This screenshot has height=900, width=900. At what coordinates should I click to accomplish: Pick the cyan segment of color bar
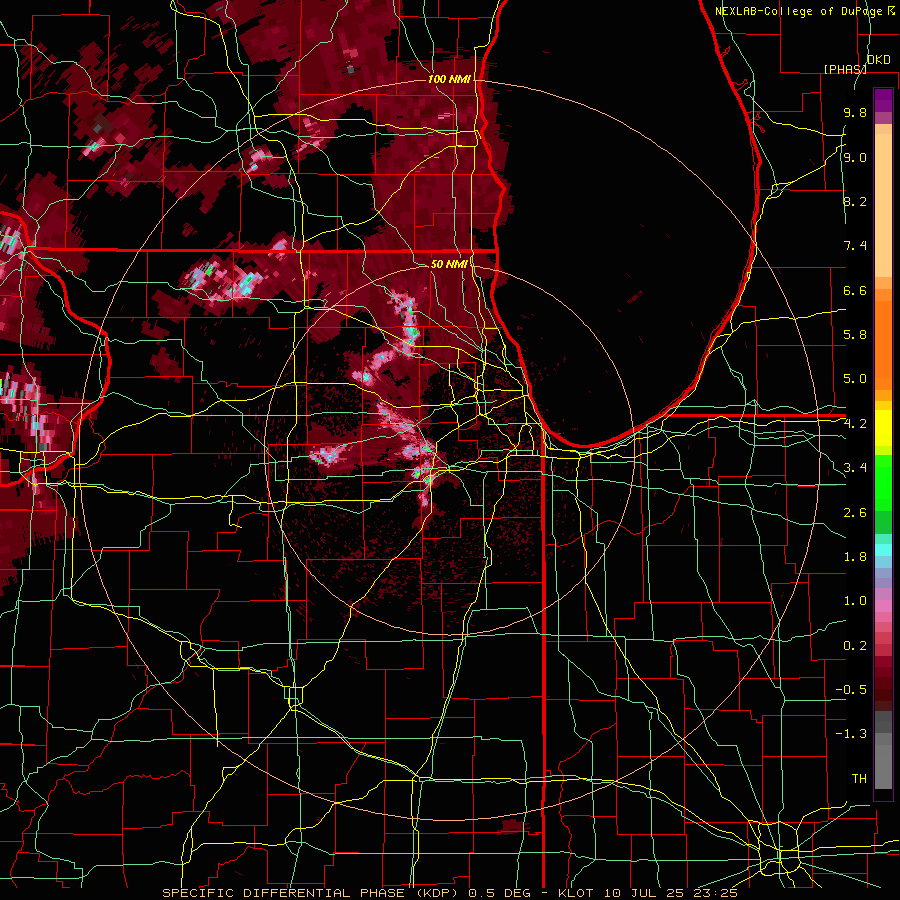coord(883,550)
